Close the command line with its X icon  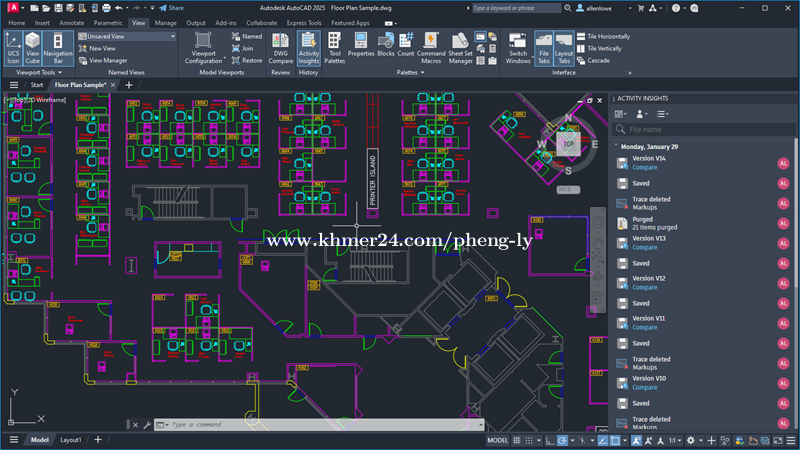[x=135, y=424]
